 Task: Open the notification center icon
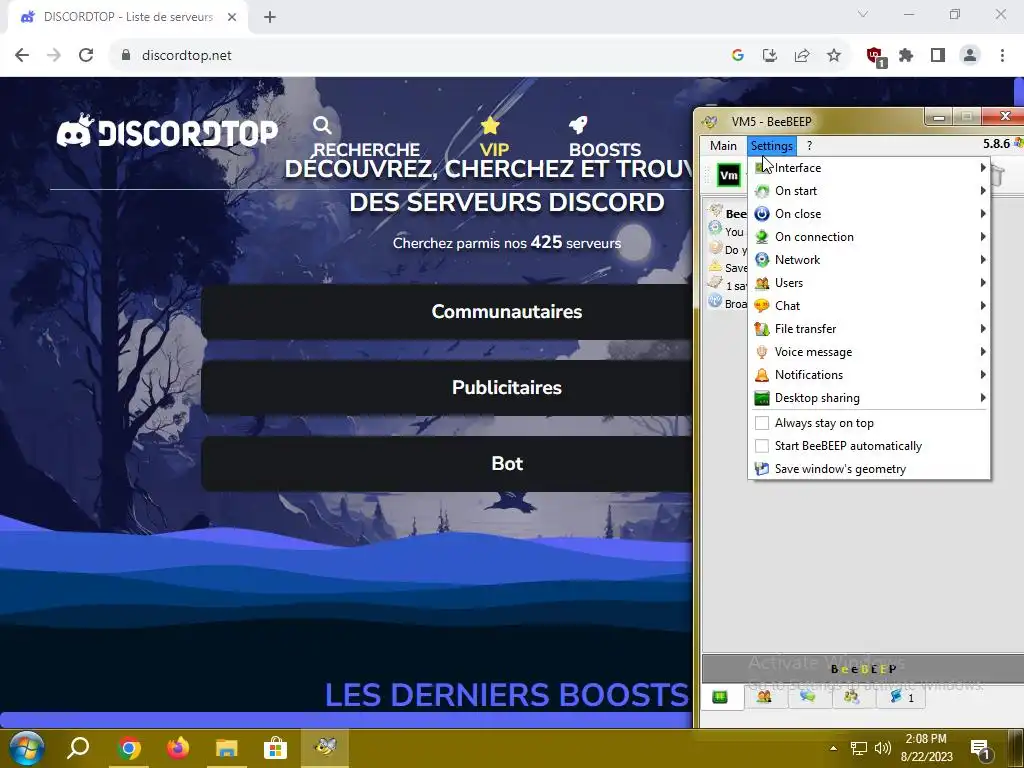tap(981, 749)
